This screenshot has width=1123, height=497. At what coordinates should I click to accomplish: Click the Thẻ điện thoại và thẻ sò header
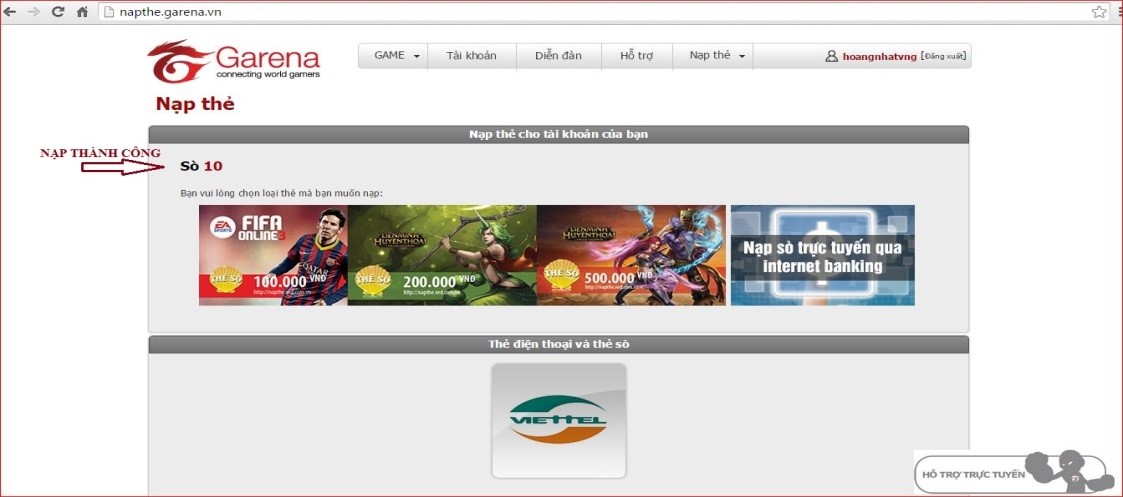point(559,344)
